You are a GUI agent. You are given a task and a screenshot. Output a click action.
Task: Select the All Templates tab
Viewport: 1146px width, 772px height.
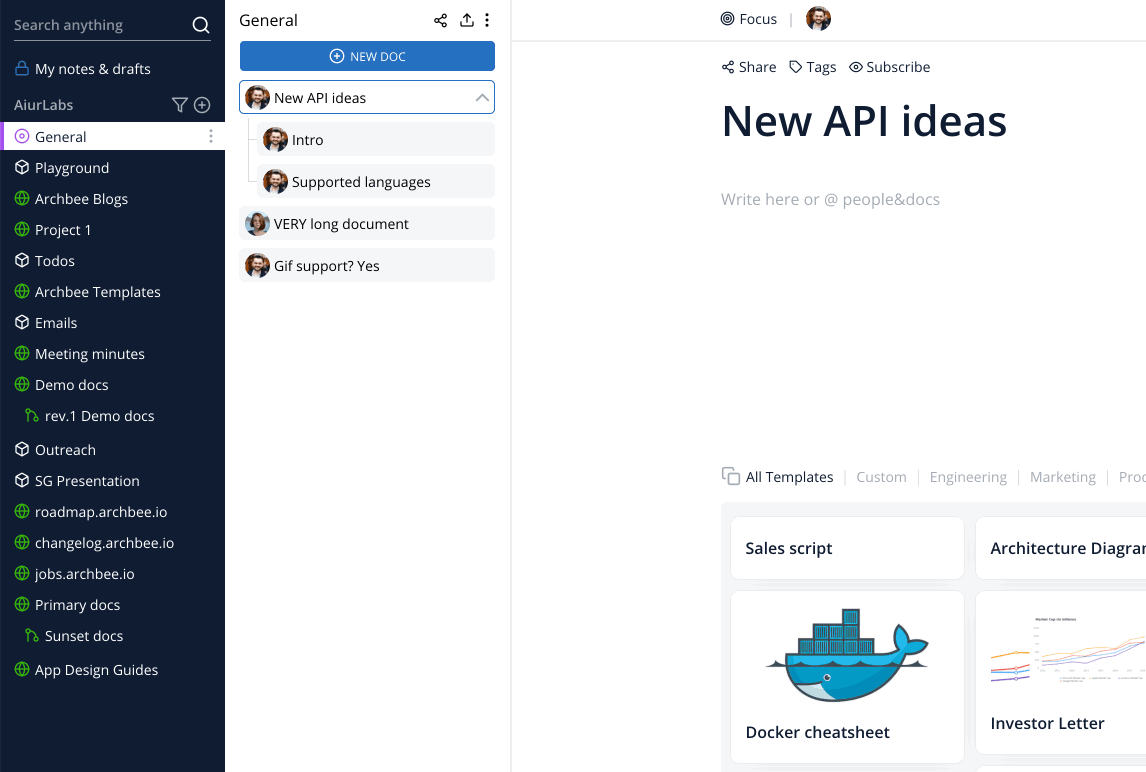click(x=777, y=477)
